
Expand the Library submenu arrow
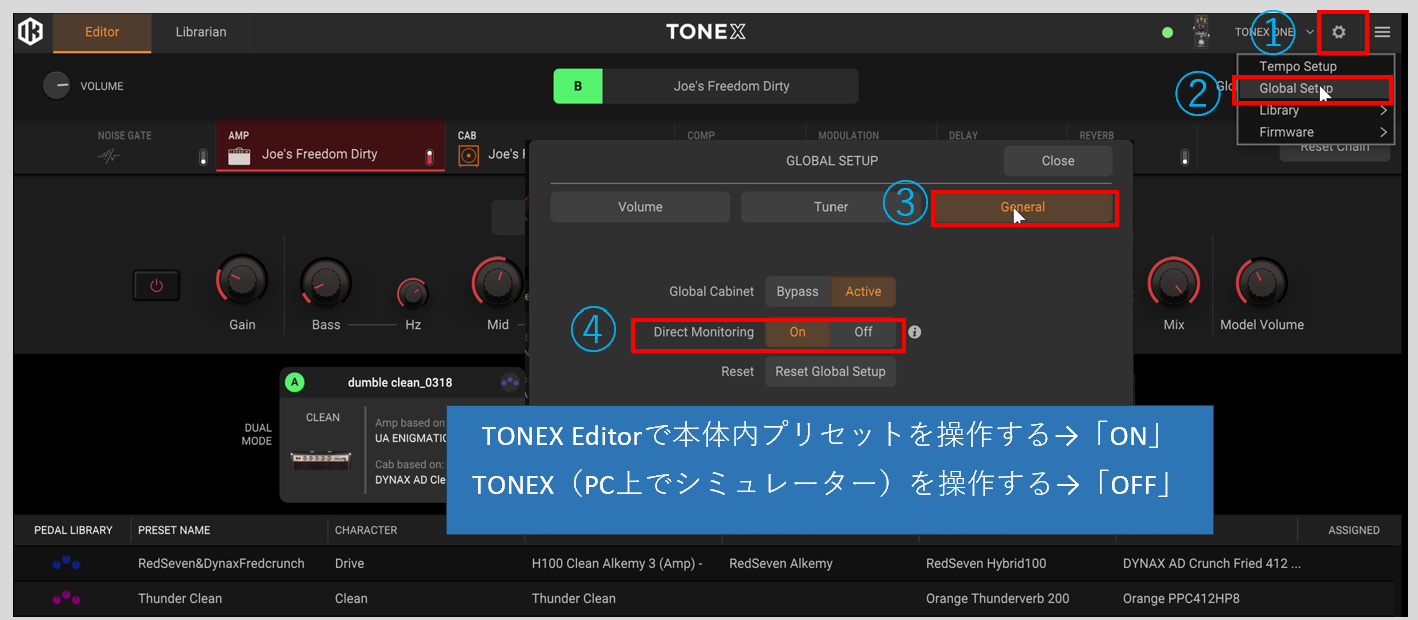[x=1384, y=110]
